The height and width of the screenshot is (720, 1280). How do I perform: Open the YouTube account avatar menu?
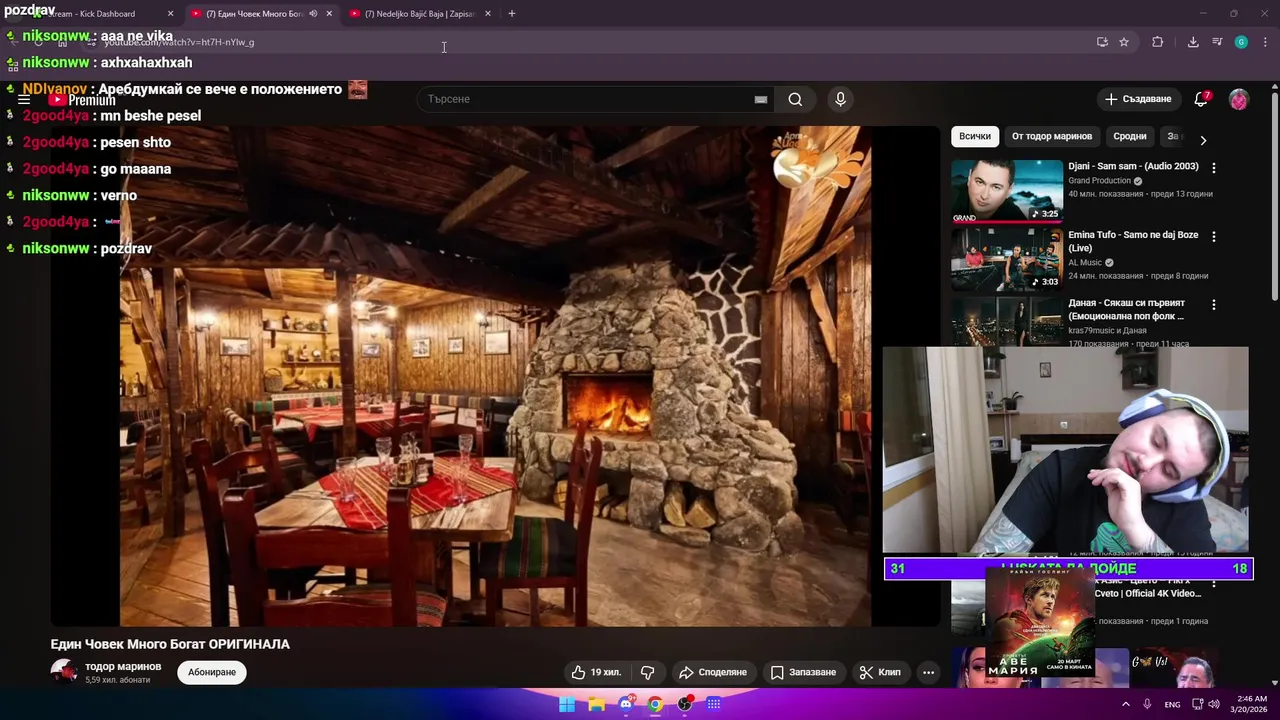(1239, 99)
